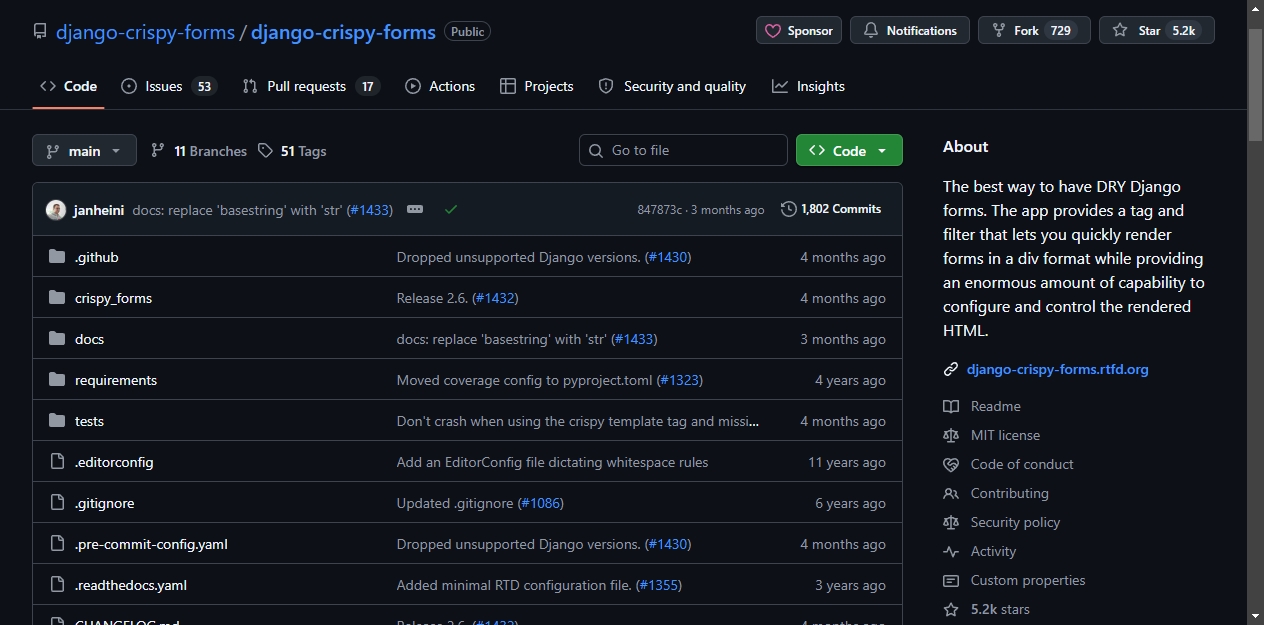The height and width of the screenshot is (625, 1264).
Task: Open the .github folder
Action: coord(97,257)
